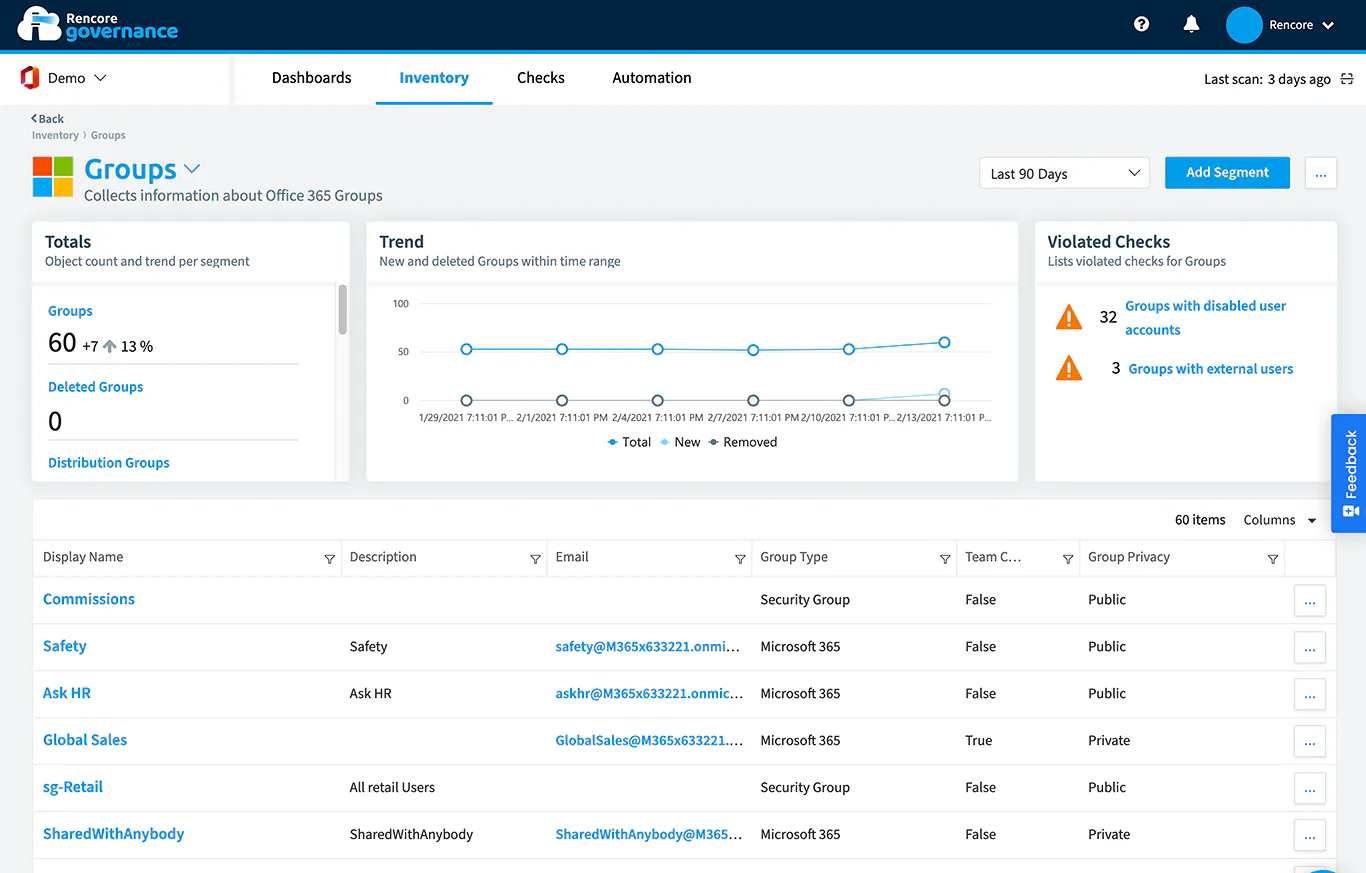Image resolution: width=1366 pixels, height=873 pixels.
Task: Filter the Display Name column
Action: click(x=330, y=559)
